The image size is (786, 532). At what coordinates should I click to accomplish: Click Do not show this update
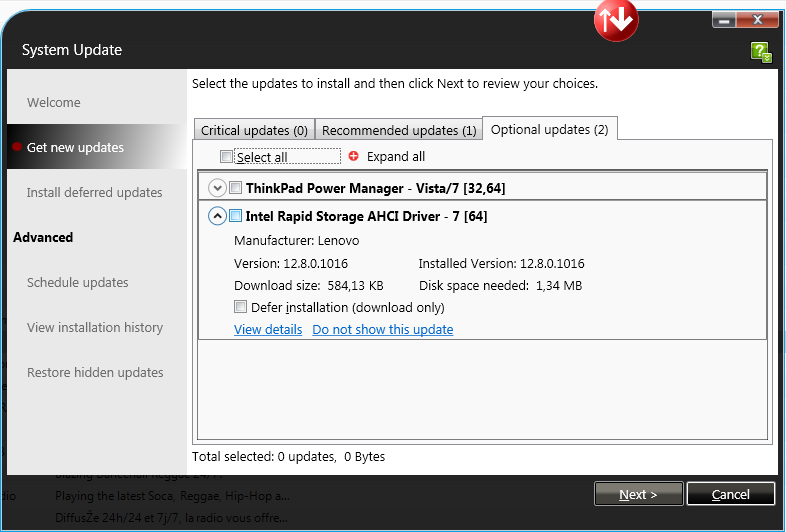(382, 329)
